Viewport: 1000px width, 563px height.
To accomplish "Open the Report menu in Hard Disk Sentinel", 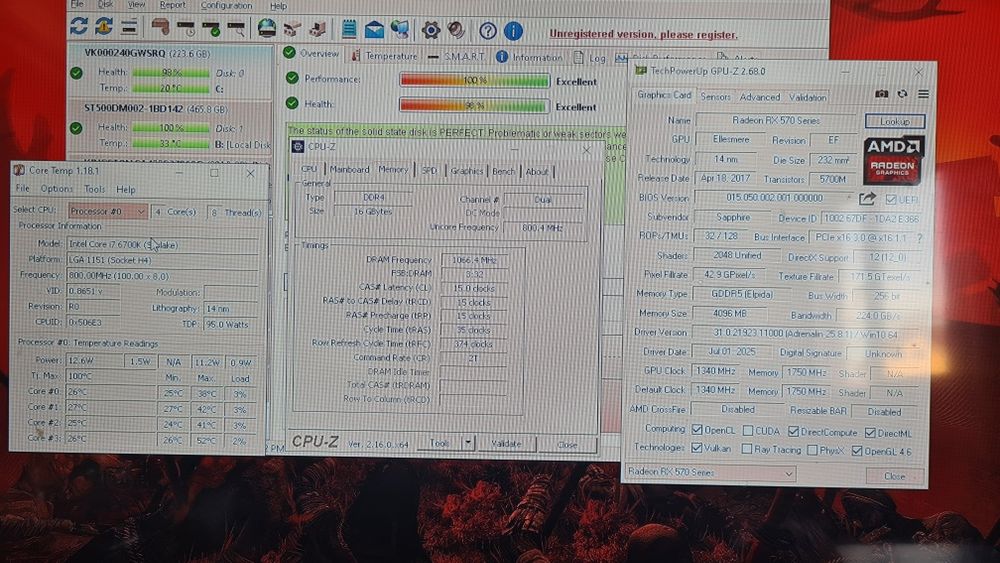I will tap(172, 5).
